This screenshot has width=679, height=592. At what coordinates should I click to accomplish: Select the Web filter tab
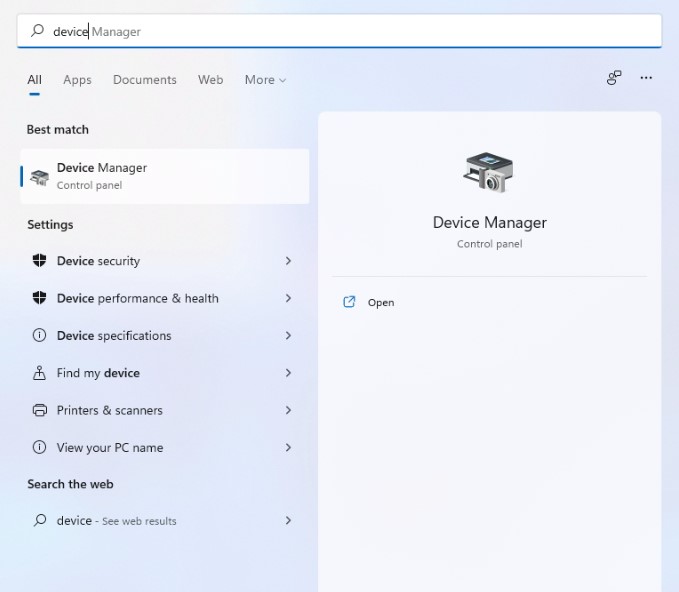tap(210, 80)
